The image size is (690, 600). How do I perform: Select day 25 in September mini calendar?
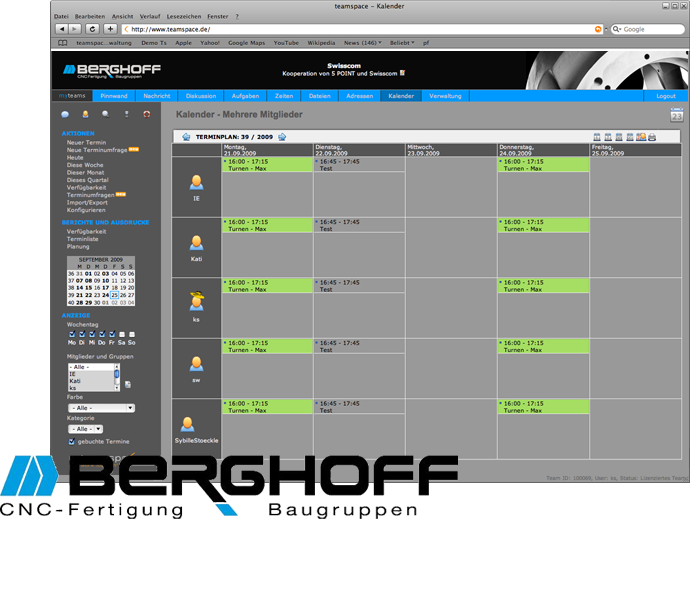tap(114, 295)
